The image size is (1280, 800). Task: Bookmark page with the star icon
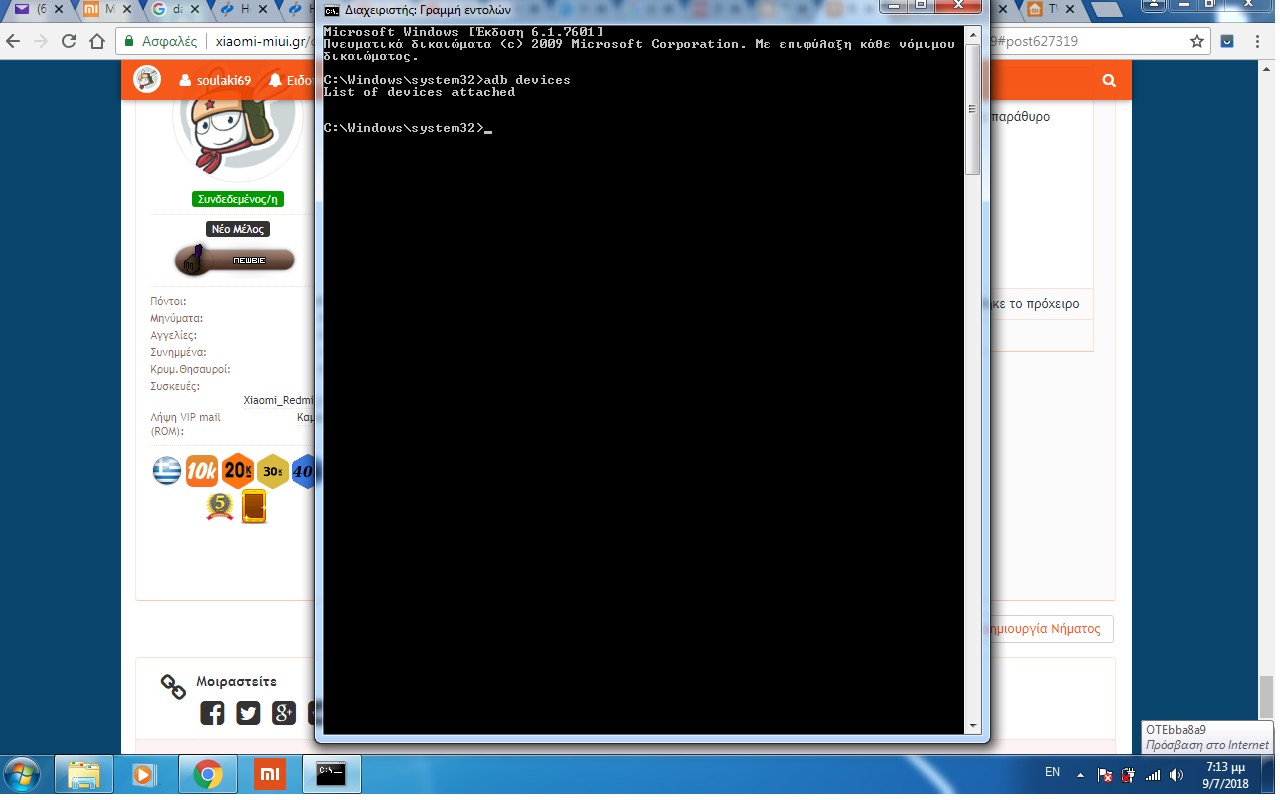pyautogui.click(x=1197, y=42)
